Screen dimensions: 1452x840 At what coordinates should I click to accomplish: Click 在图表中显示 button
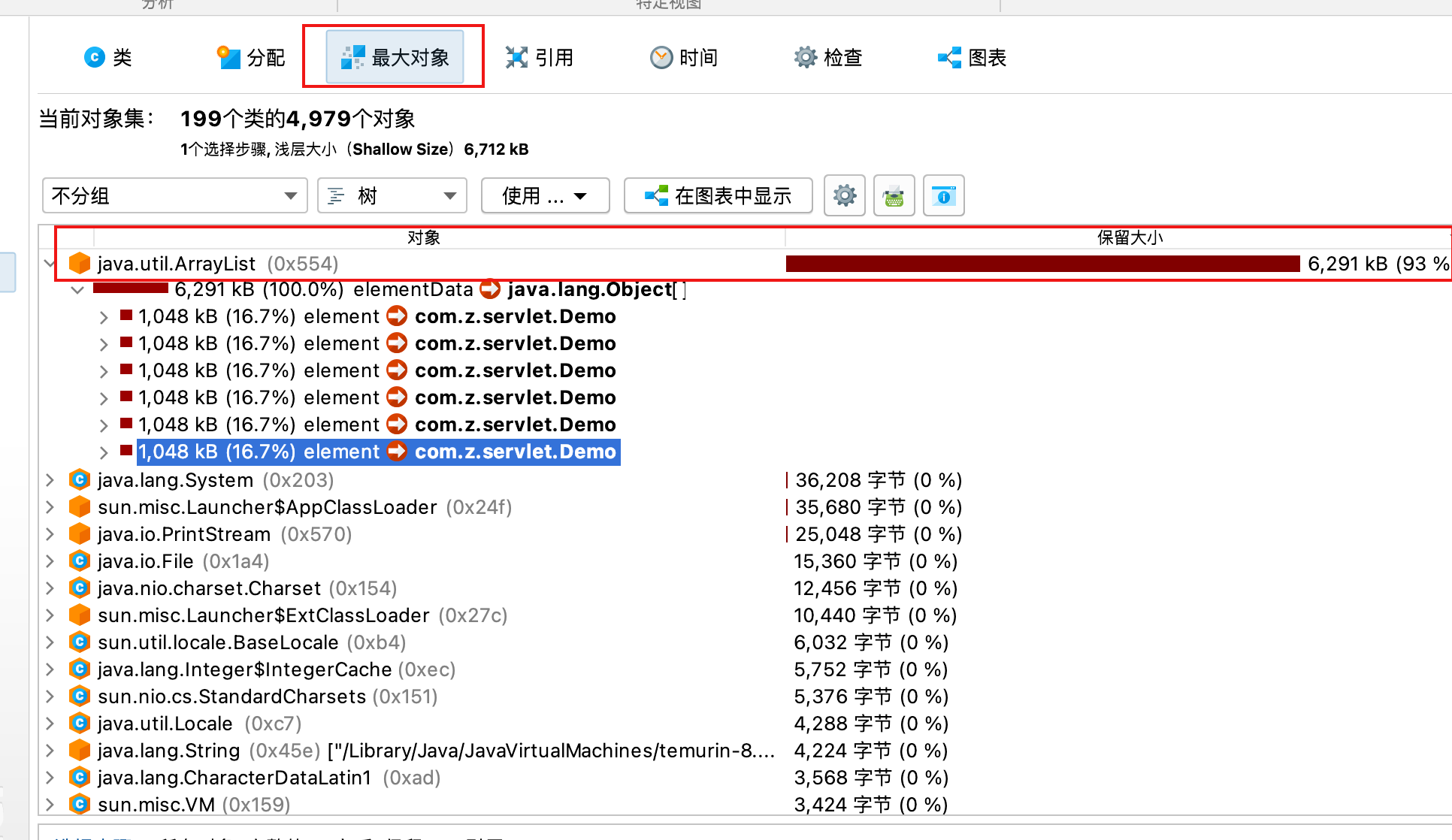pos(718,196)
